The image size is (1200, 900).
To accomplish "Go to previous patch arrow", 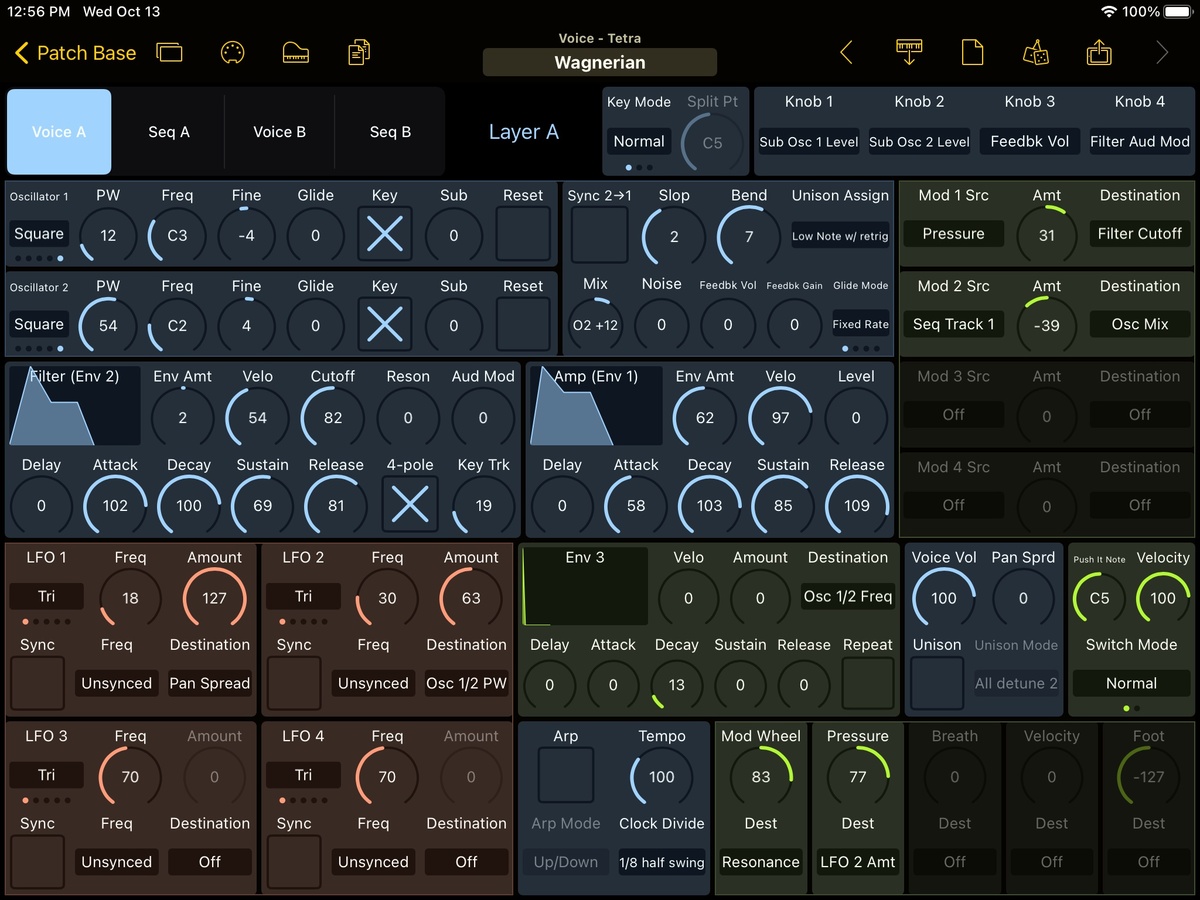I will pyautogui.click(x=846, y=53).
